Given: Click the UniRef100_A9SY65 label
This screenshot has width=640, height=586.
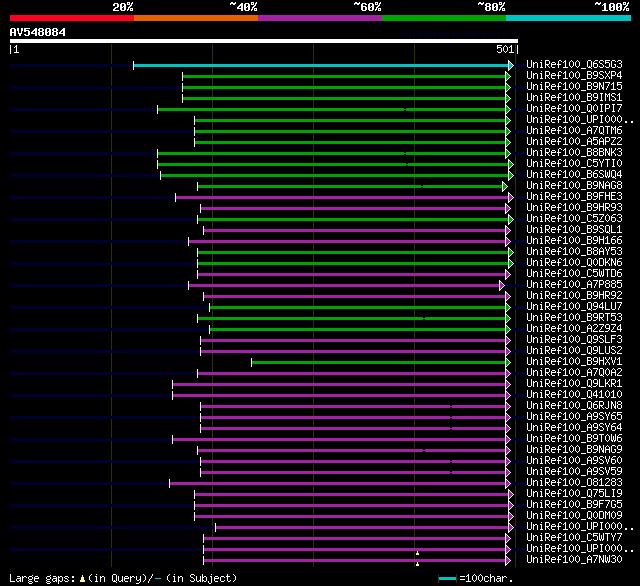Looking at the screenshot, I should pyautogui.click(x=574, y=417).
